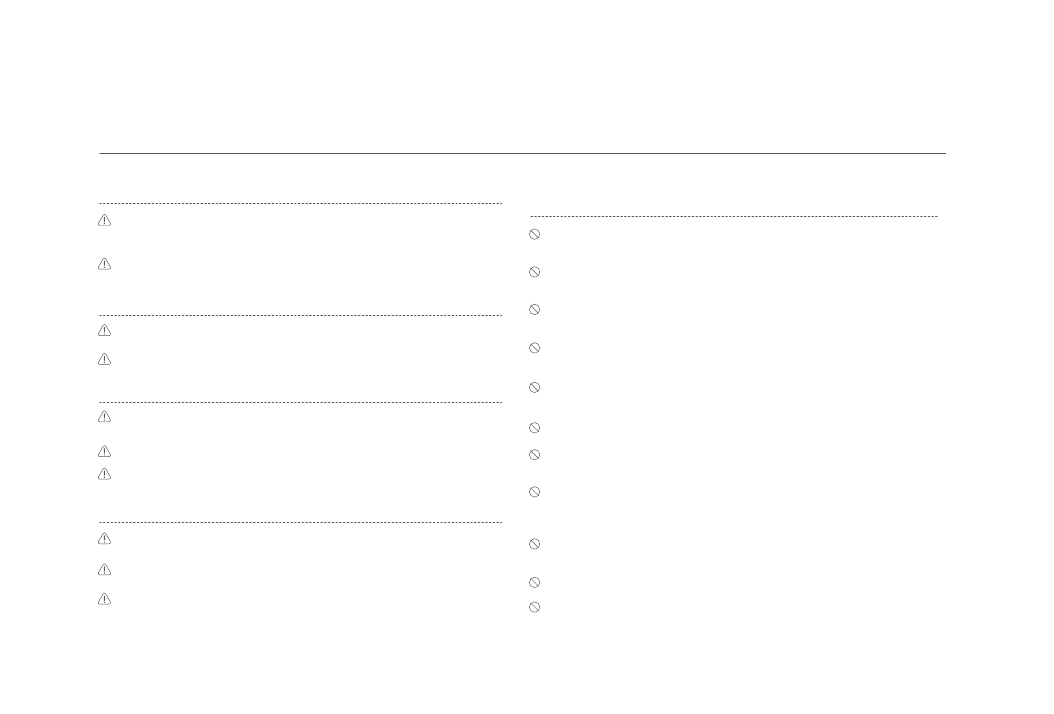Click the second prohibition icon in the right column
1054x714 pixels.
point(535,272)
